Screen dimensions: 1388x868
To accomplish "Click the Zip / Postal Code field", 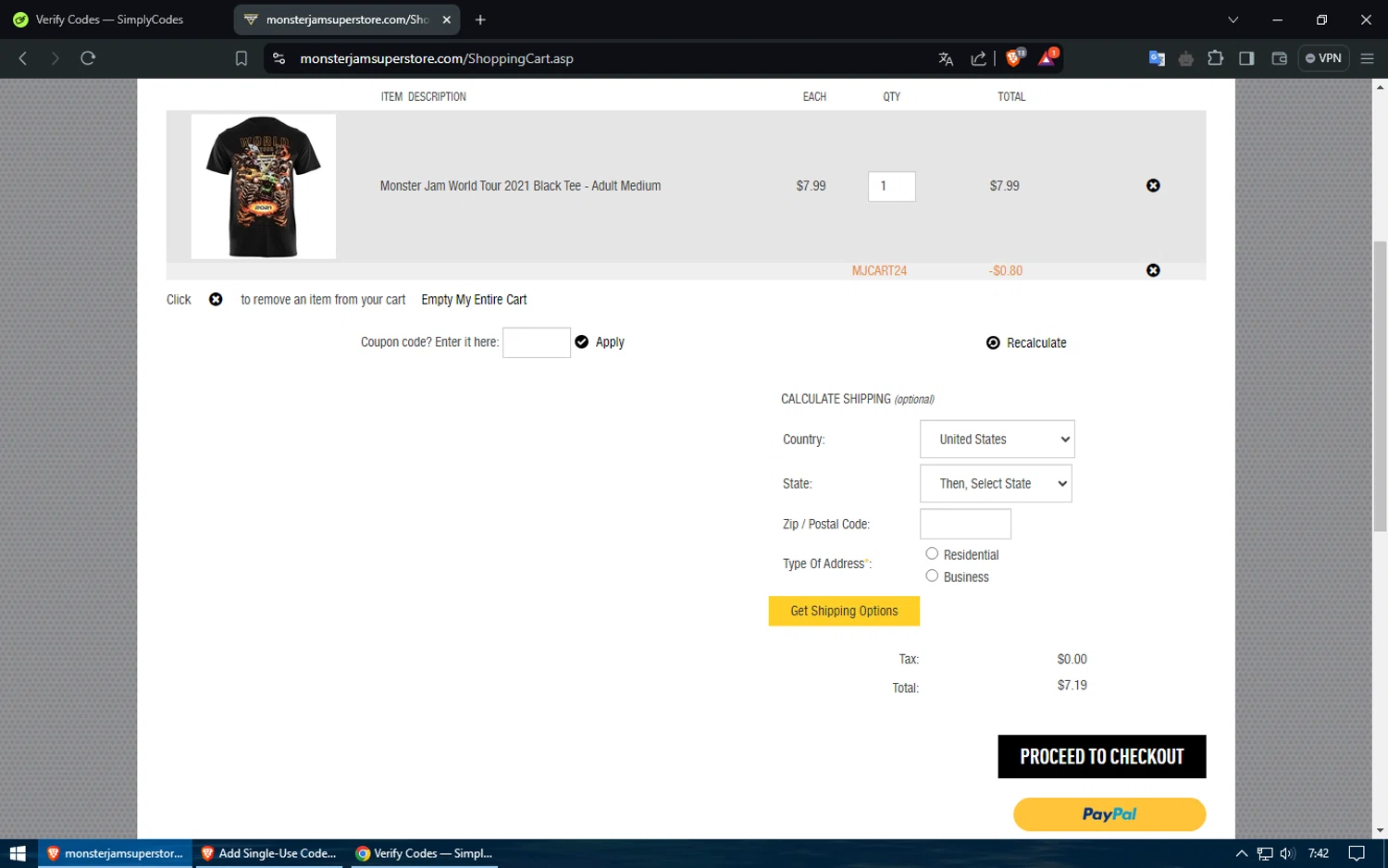I will (x=965, y=524).
